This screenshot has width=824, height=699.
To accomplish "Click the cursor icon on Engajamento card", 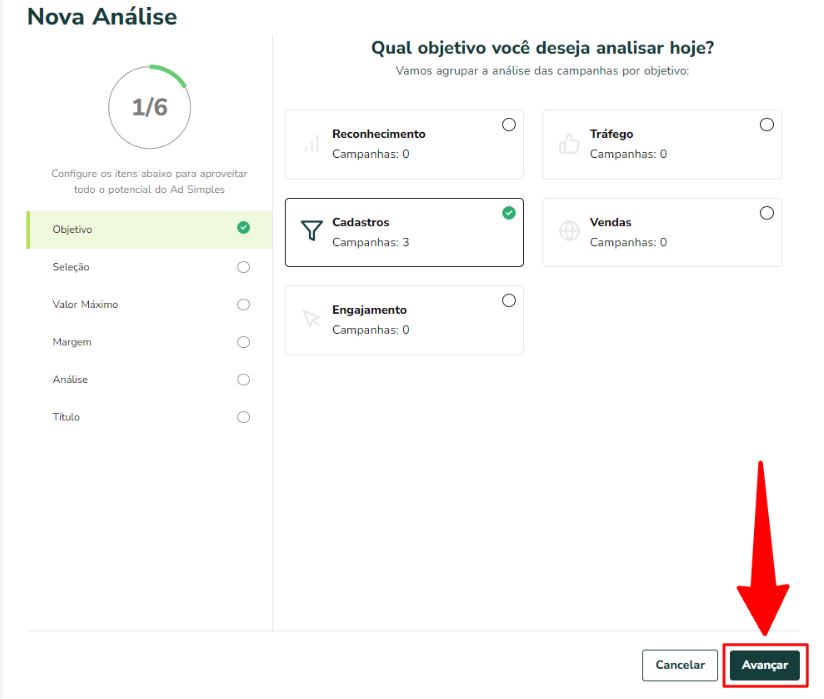I will (x=311, y=318).
